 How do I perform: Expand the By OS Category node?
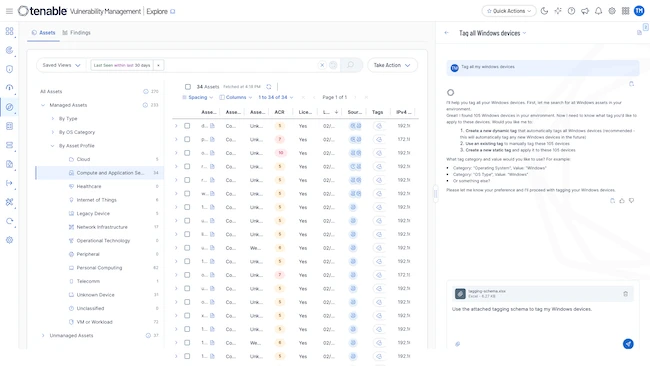(52, 132)
